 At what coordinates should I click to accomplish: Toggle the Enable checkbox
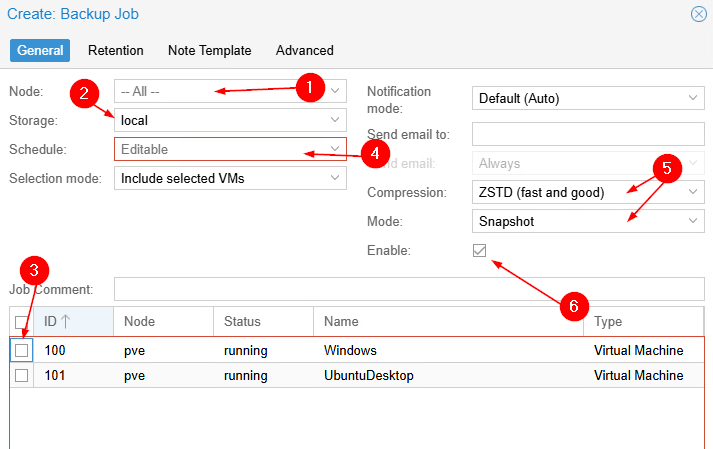480,250
